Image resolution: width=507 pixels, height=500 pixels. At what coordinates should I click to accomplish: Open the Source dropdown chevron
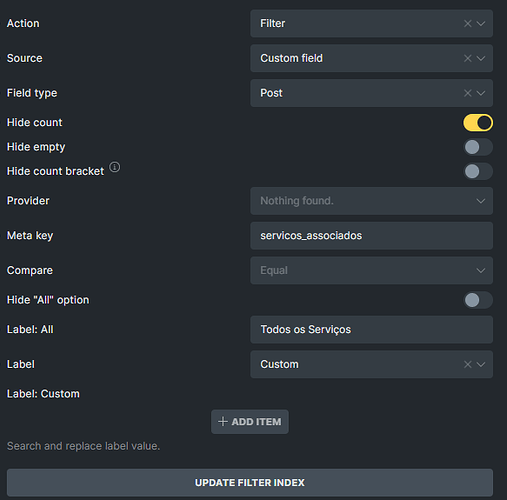[481, 58]
